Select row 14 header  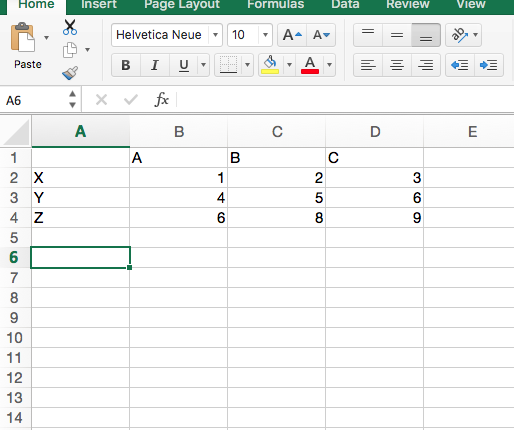(x=15, y=417)
